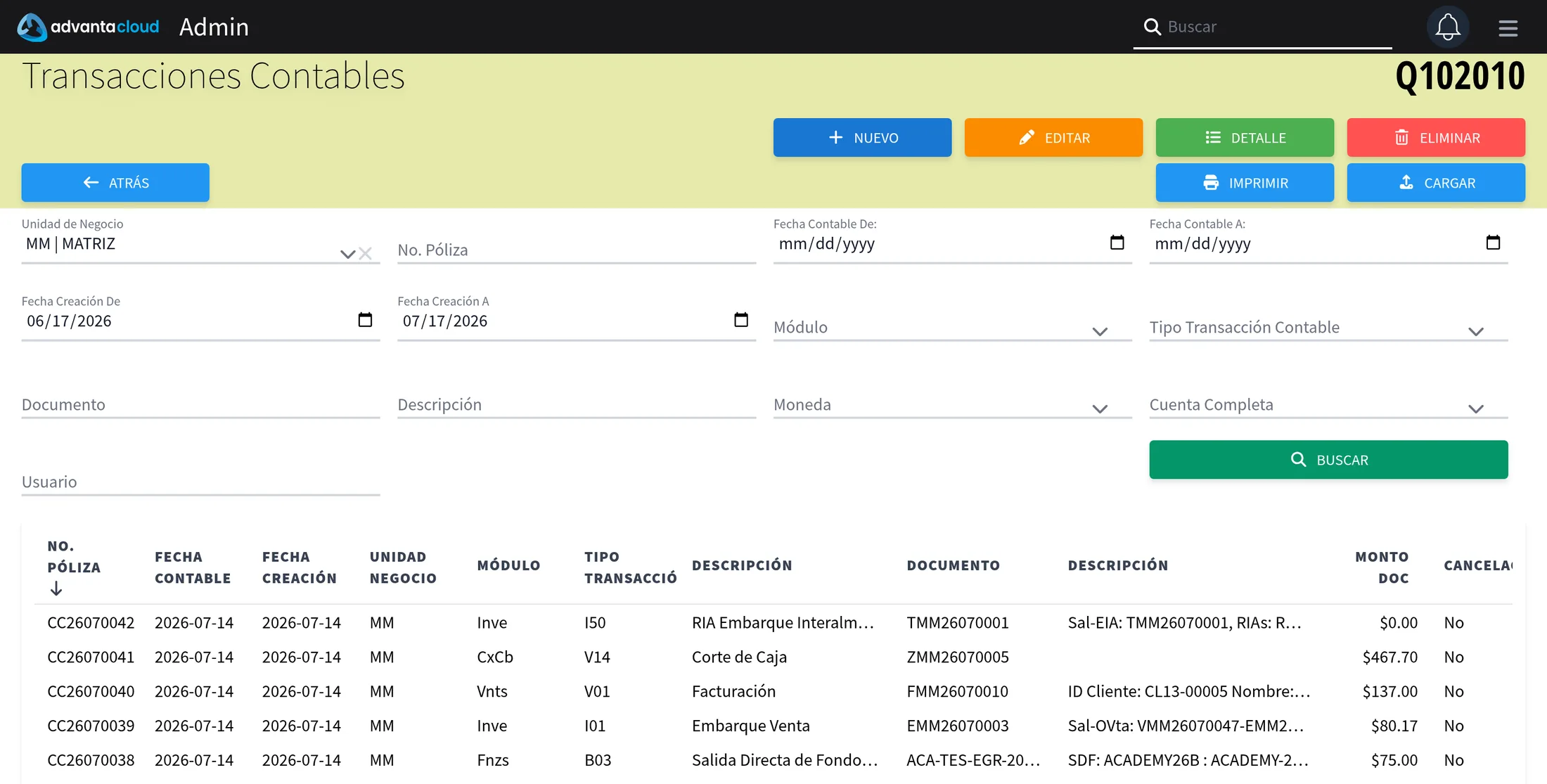The height and width of the screenshot is (784, 1547).
Task: Select row CC26070041
Action: [773, 657]
